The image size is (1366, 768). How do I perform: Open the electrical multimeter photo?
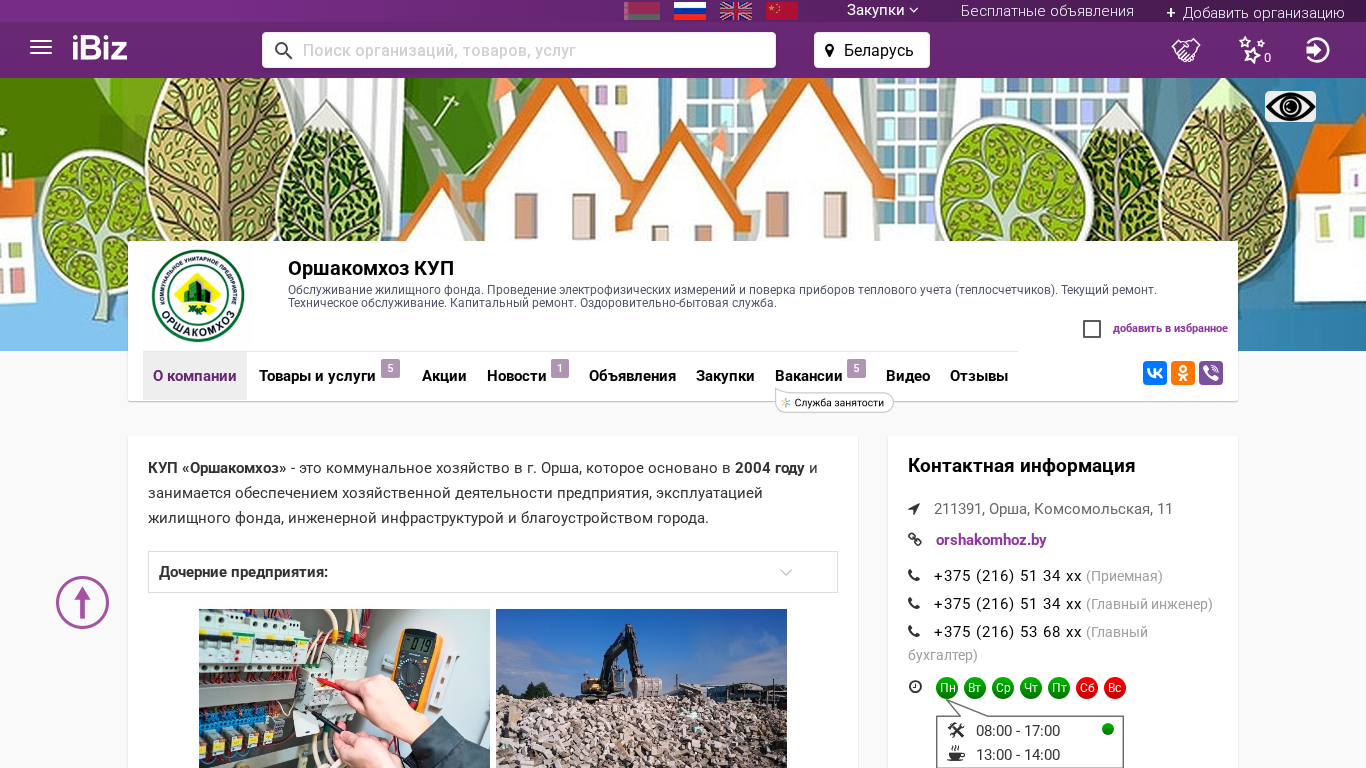pyautogui.click(x=344, y=688)
